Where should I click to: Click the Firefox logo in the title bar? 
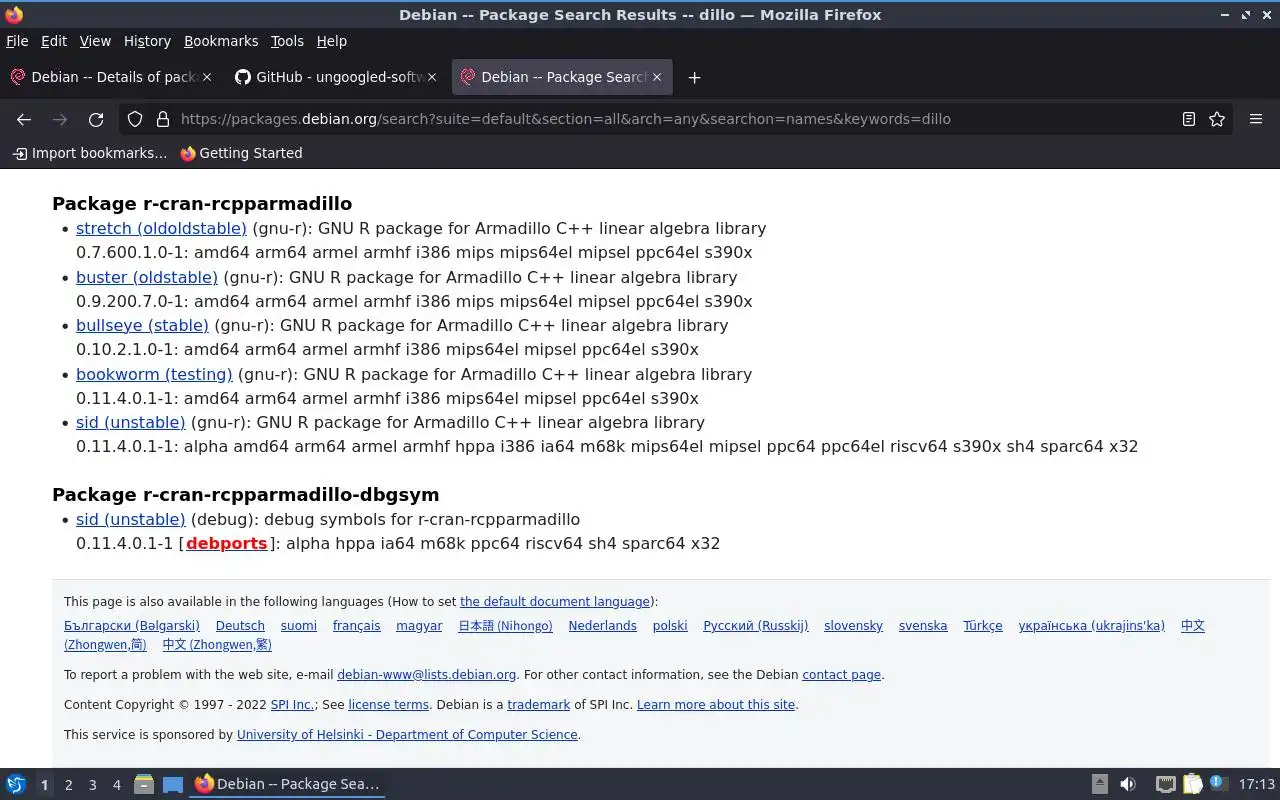pyautogui.click(x=14, y=15)
